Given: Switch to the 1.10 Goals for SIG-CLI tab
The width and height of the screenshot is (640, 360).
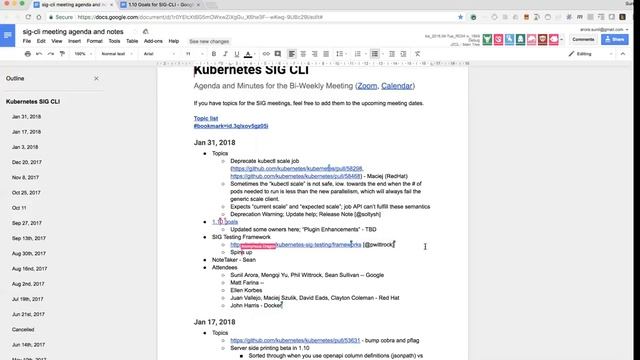Looking at the screenshot, I should coord(161,5).
